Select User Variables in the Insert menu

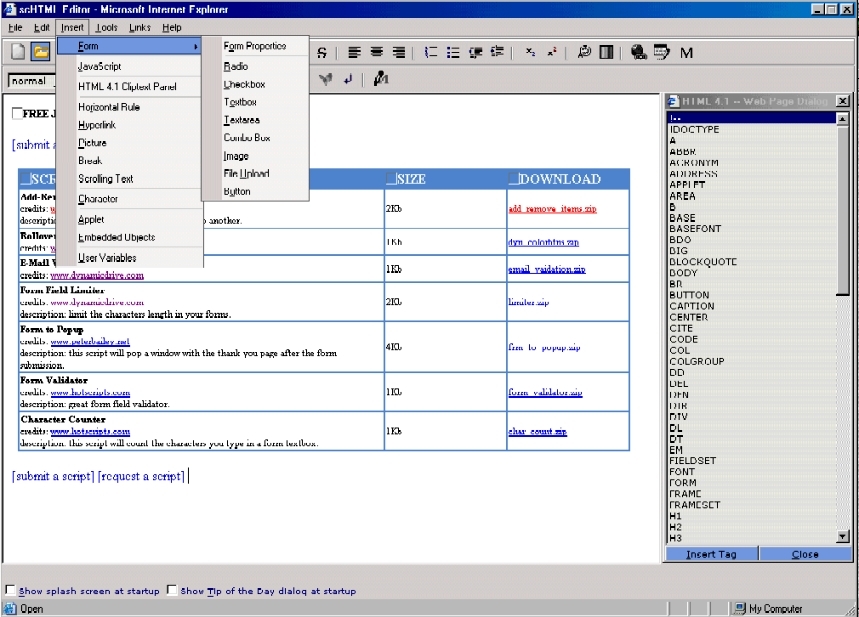coord(129,258)
